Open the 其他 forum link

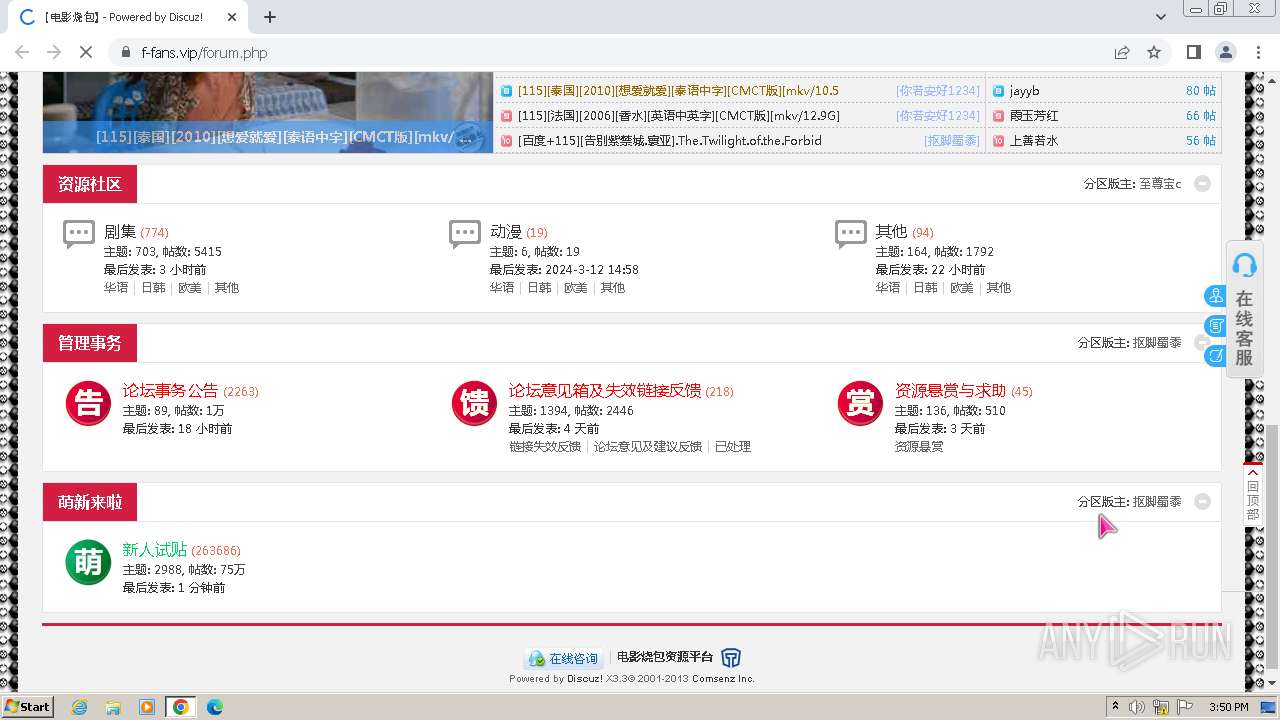891,232
